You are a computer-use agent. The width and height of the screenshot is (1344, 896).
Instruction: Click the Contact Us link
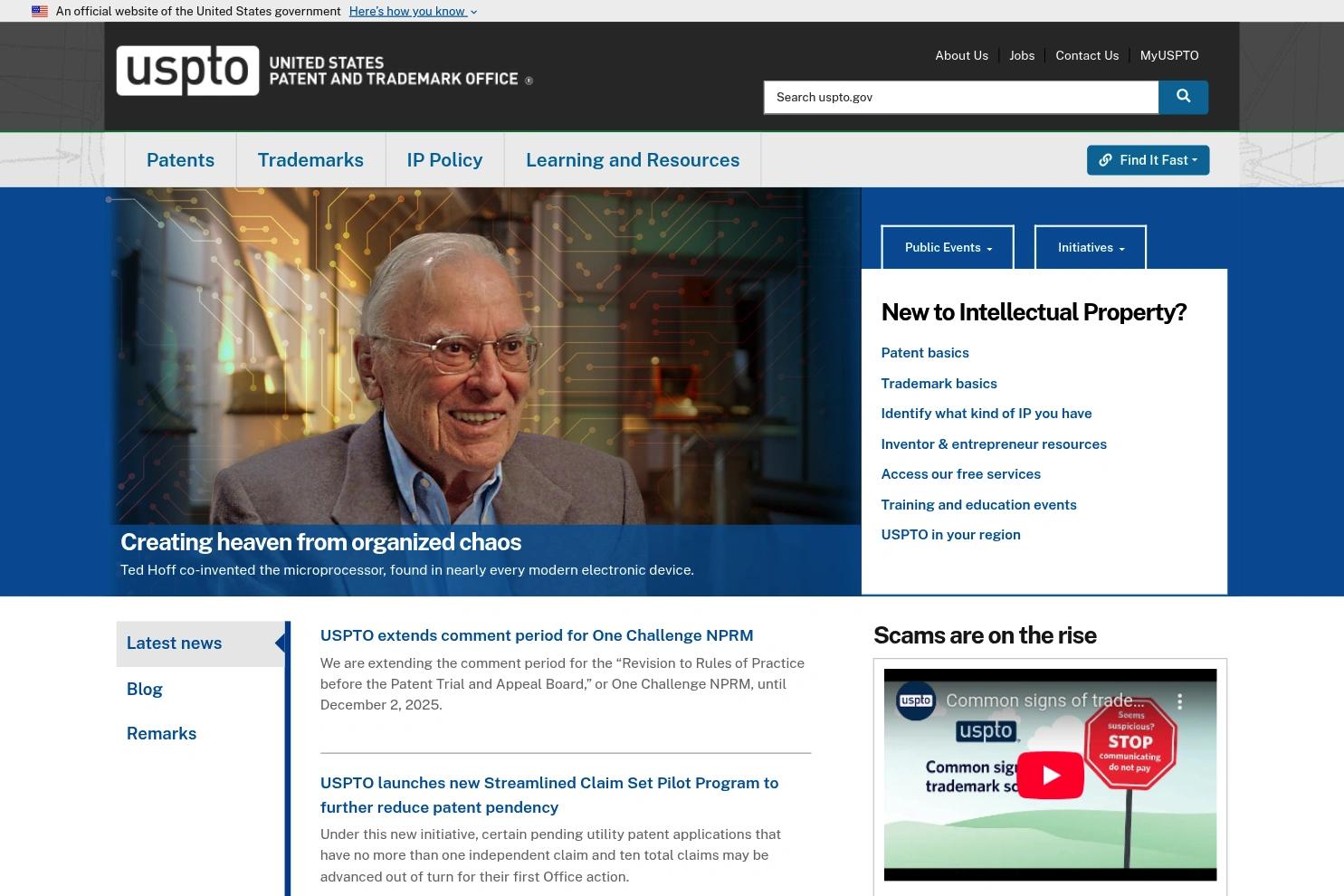(1087, 55)
